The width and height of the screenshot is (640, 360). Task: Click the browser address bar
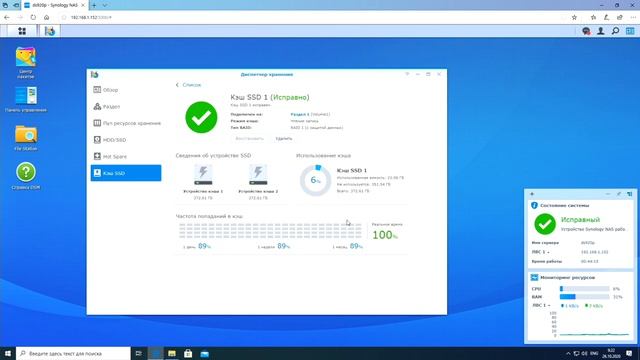click(x=314, y=18)
